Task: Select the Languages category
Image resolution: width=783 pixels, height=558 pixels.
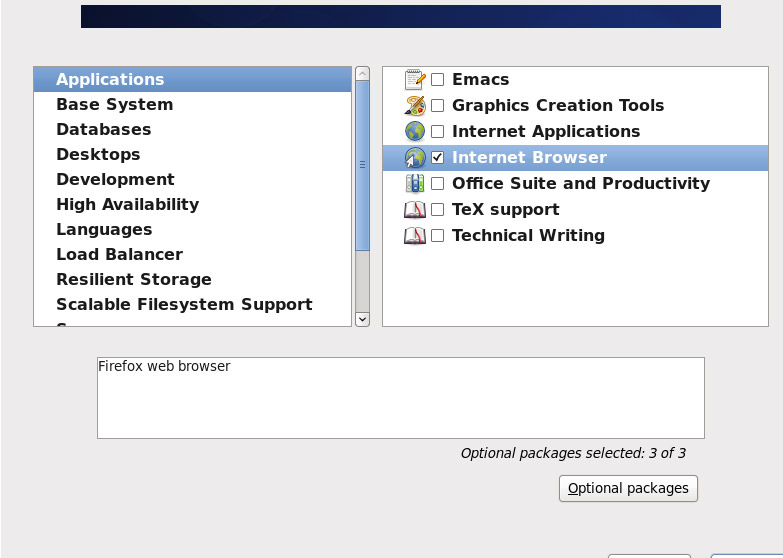Action: point(193,229)
